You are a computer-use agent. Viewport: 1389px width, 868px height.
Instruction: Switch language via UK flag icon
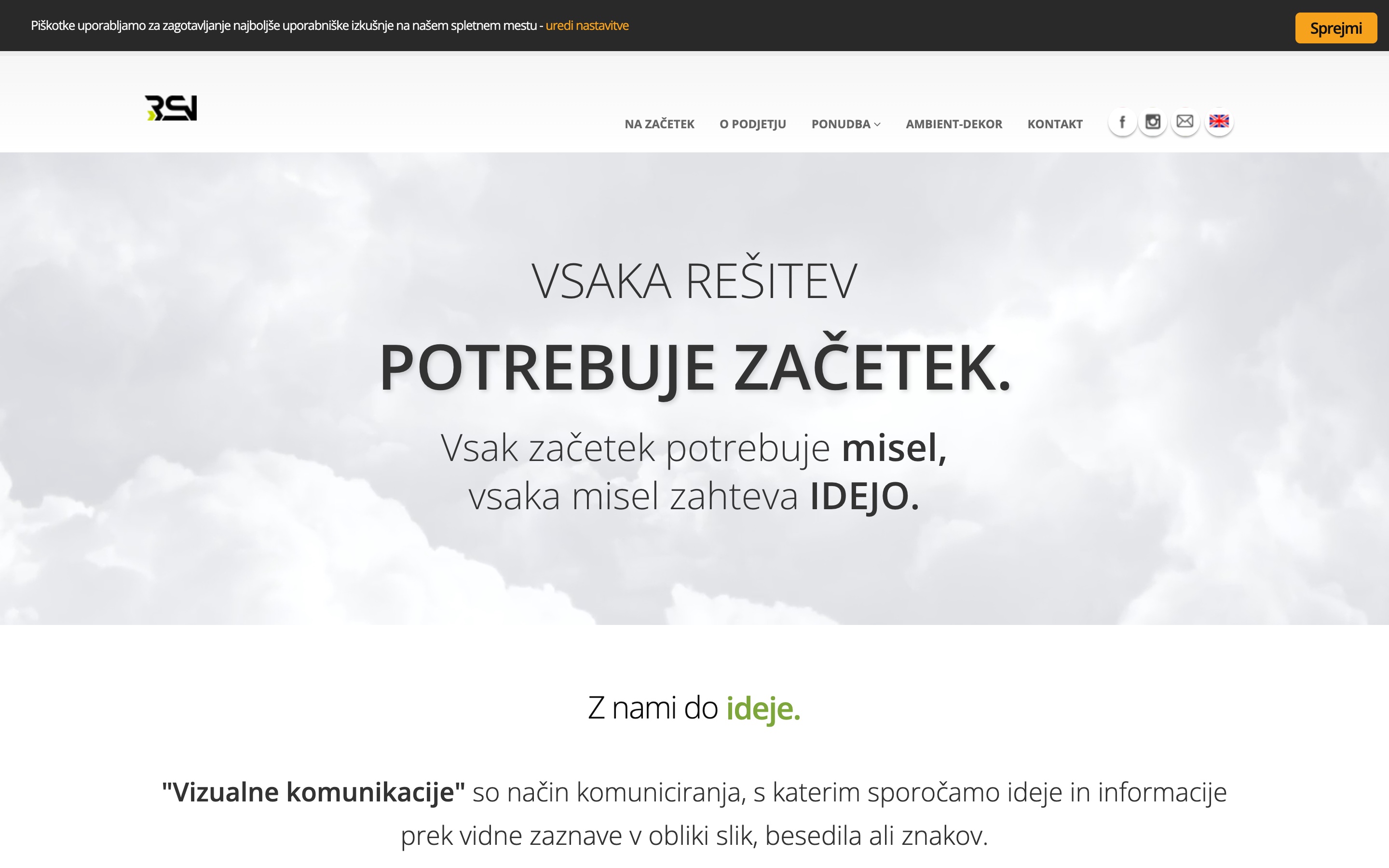1219,122
